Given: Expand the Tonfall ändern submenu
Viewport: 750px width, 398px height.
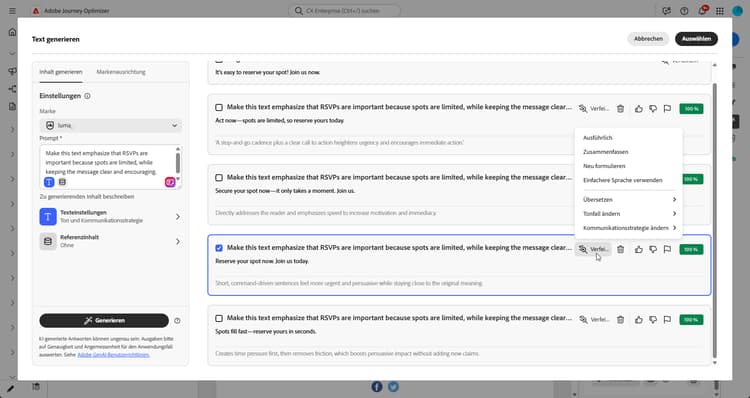Looking at the screenshot, I should coord(629,214).
